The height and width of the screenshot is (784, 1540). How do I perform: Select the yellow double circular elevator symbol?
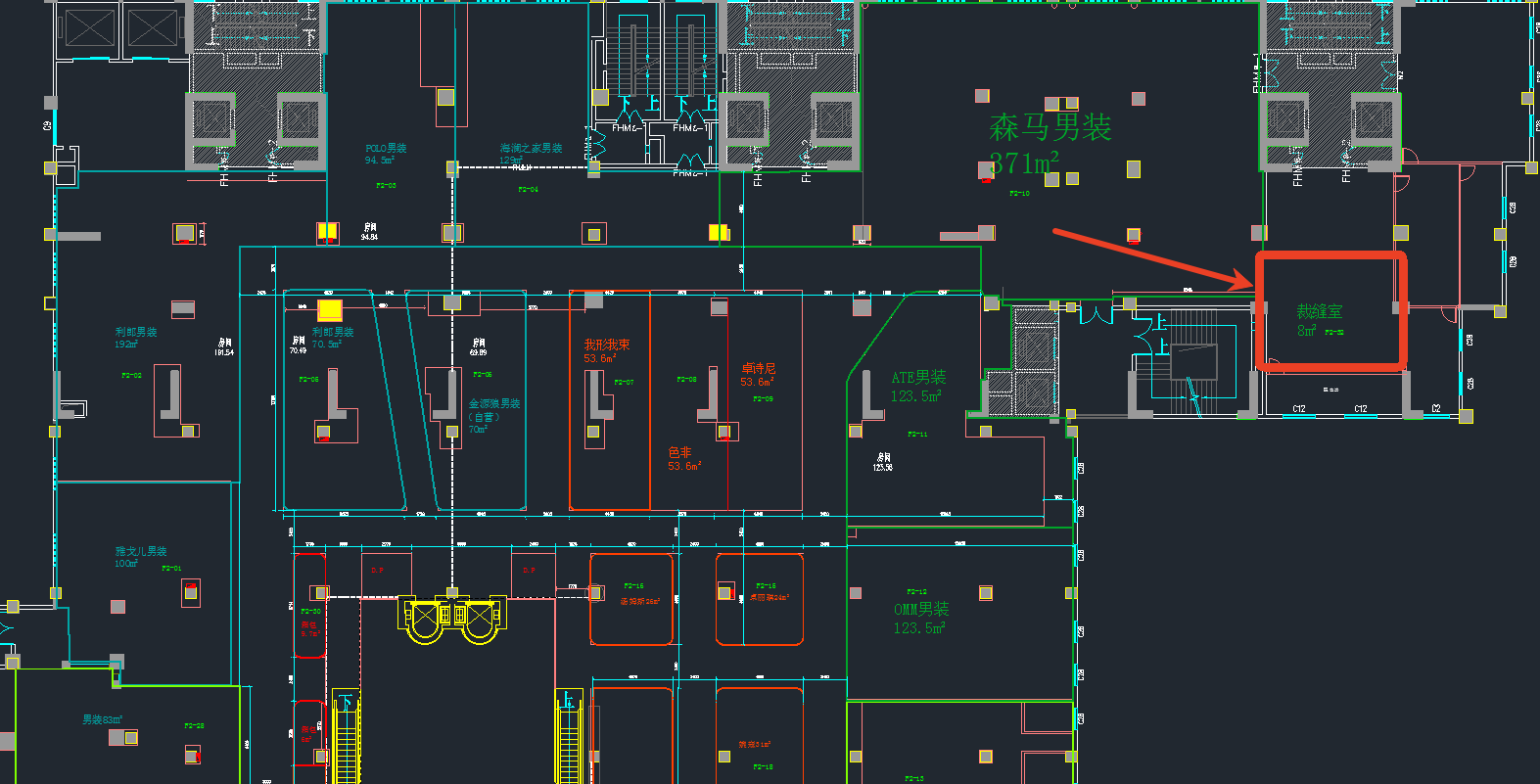coord(451,620)
